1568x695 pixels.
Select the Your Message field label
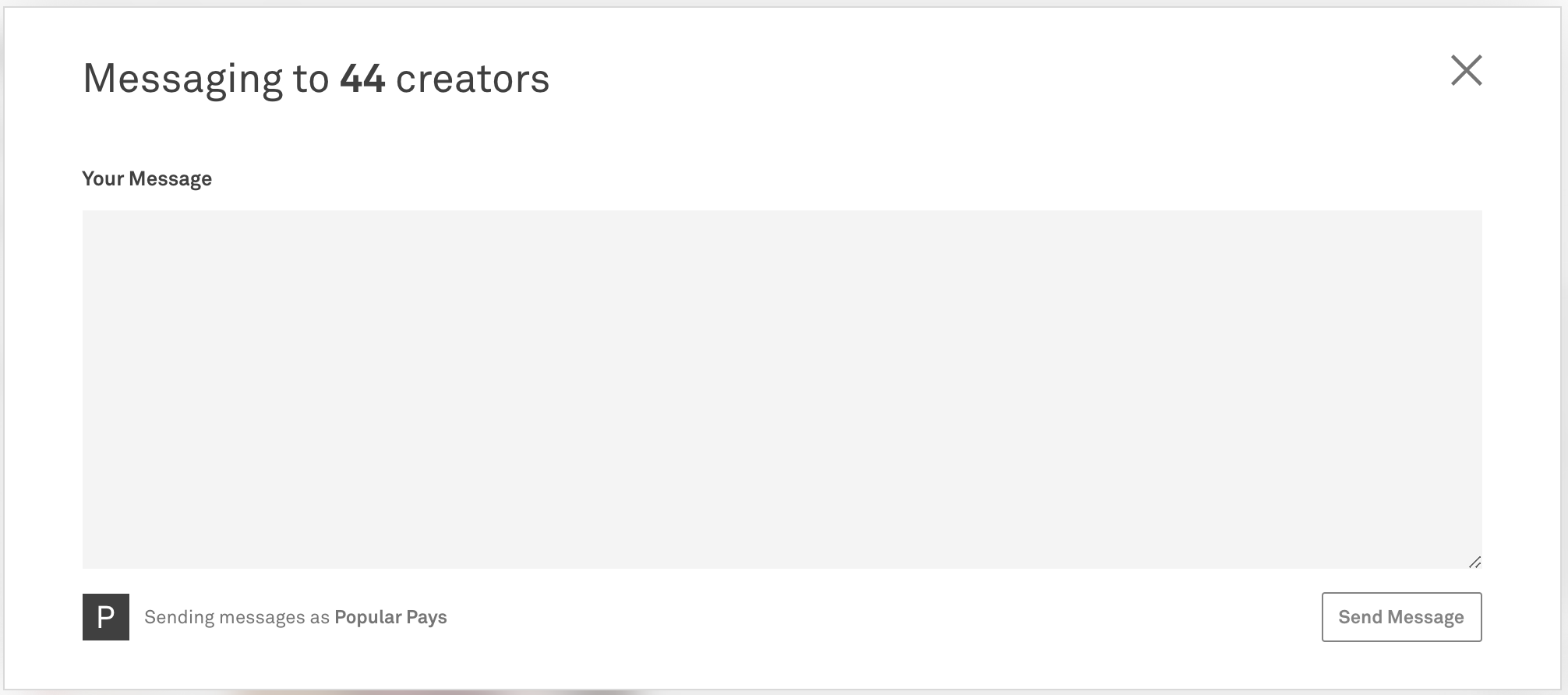pos(147,178)
